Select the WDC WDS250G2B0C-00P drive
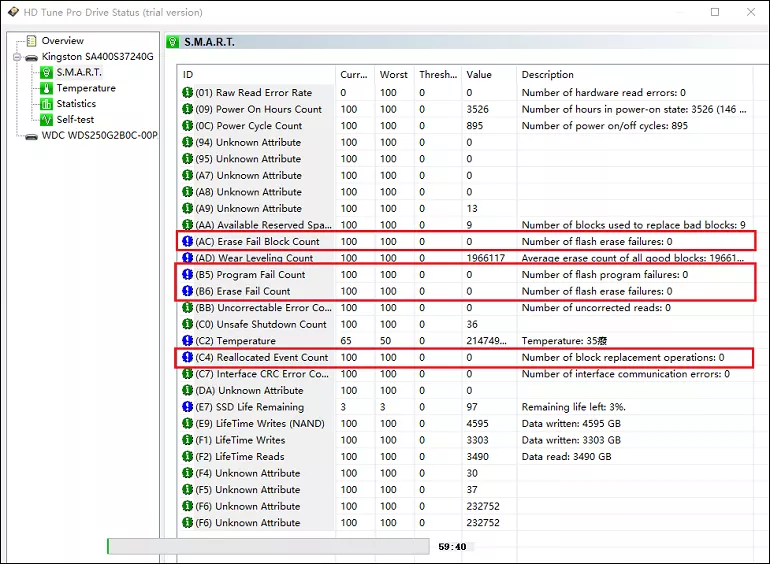This screenshot has height=564, width=770. 100,136
